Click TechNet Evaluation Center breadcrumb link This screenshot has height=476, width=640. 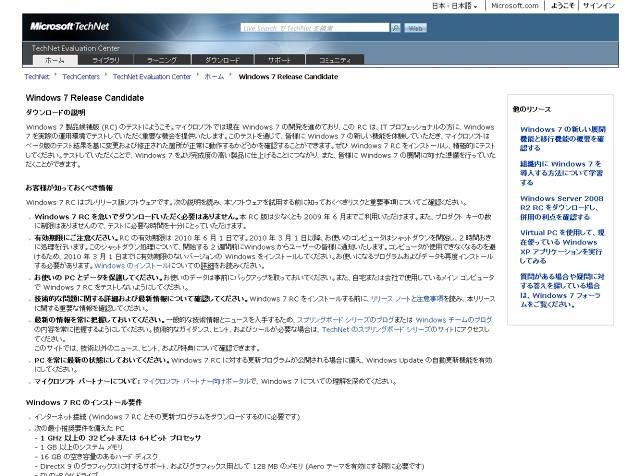point(152,77)
